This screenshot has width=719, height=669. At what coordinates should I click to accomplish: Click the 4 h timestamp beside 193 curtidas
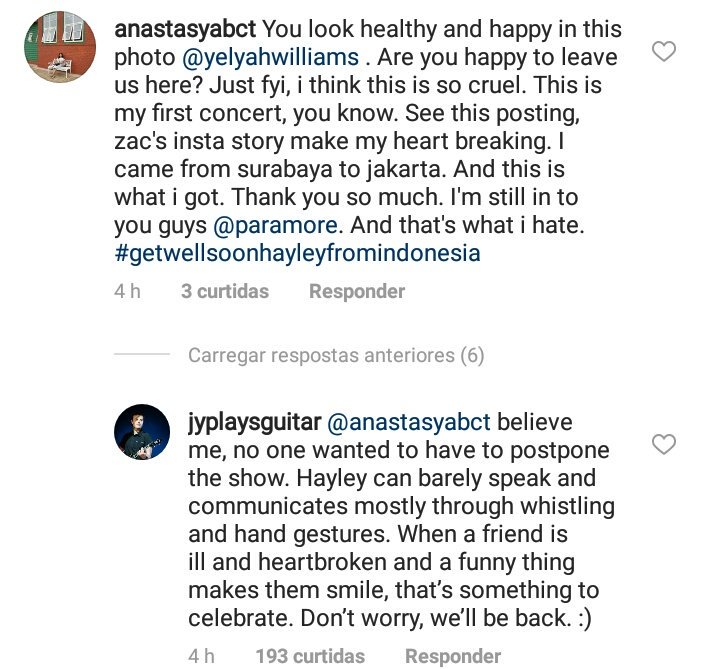point(202,657)
